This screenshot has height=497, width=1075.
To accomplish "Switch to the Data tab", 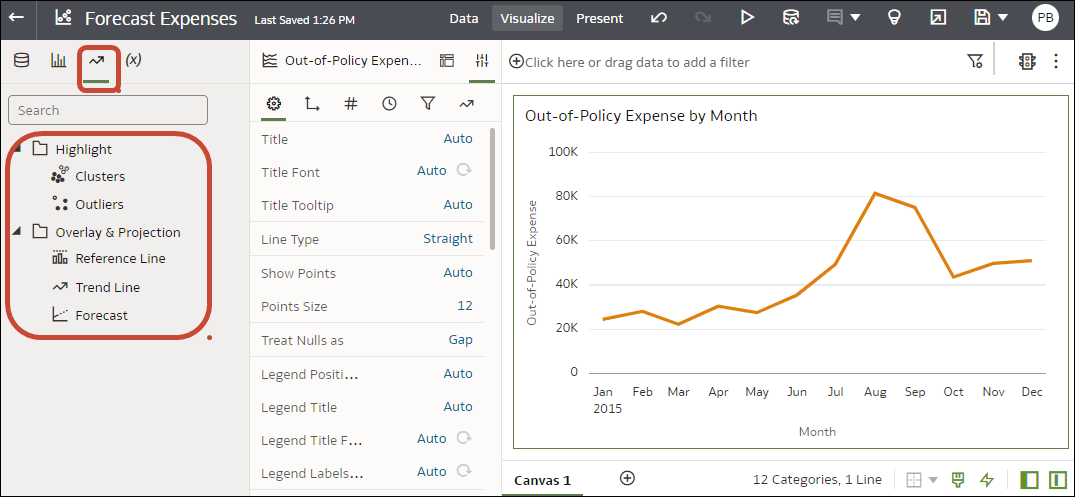I will pyautogui.click(x=464, y=18).
